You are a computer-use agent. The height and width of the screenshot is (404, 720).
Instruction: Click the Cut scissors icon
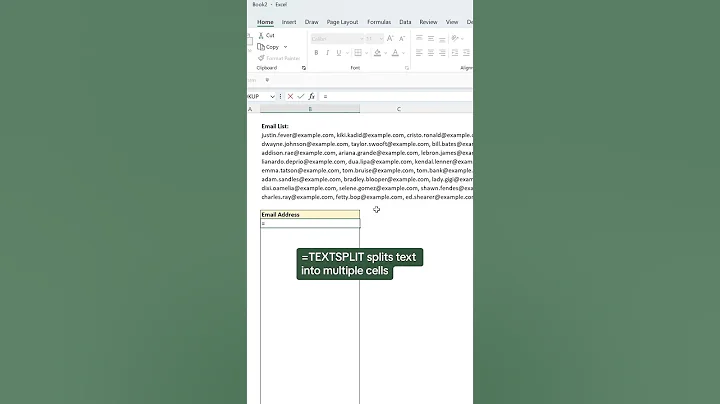coord(261,35)
